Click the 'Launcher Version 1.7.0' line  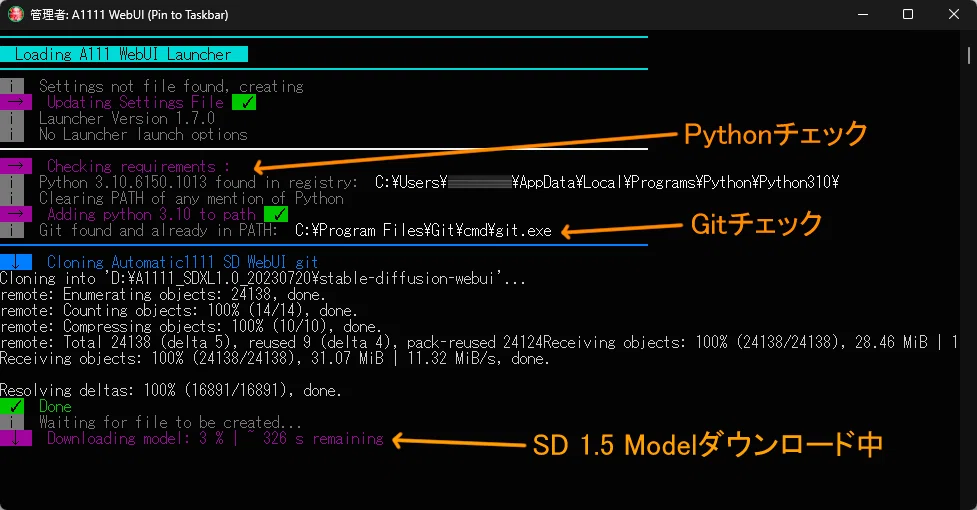point(127,118)
